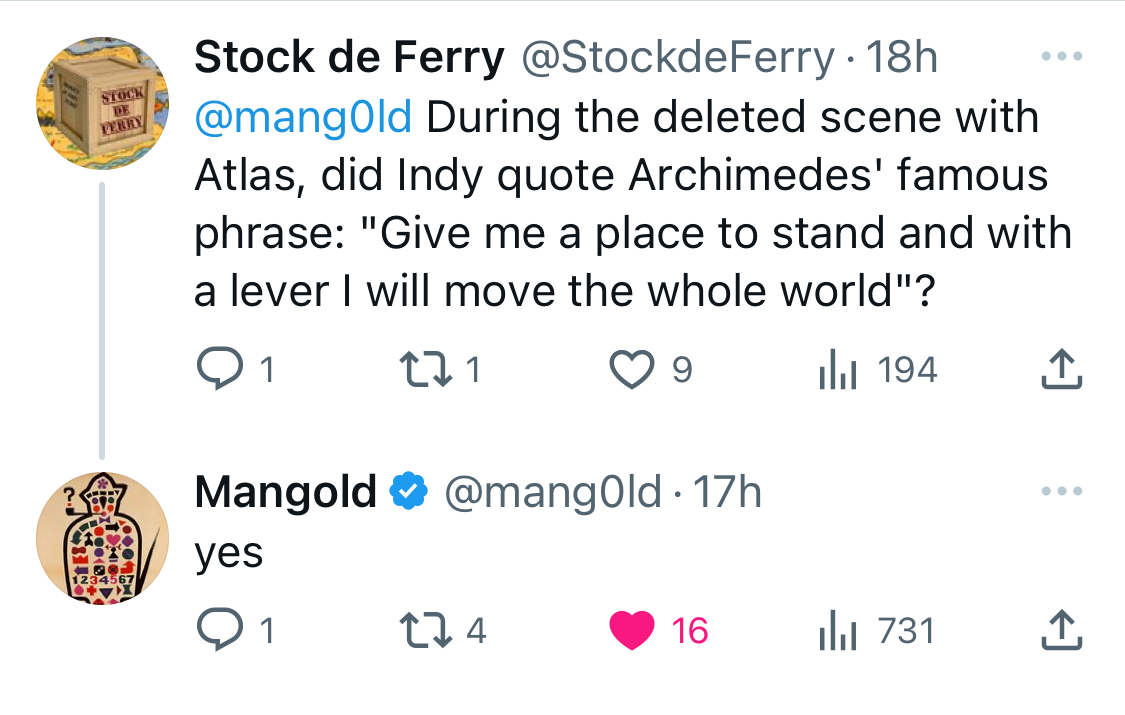
Task: Click the @mang0ld mention link
Action: click(x=302, y=117)
